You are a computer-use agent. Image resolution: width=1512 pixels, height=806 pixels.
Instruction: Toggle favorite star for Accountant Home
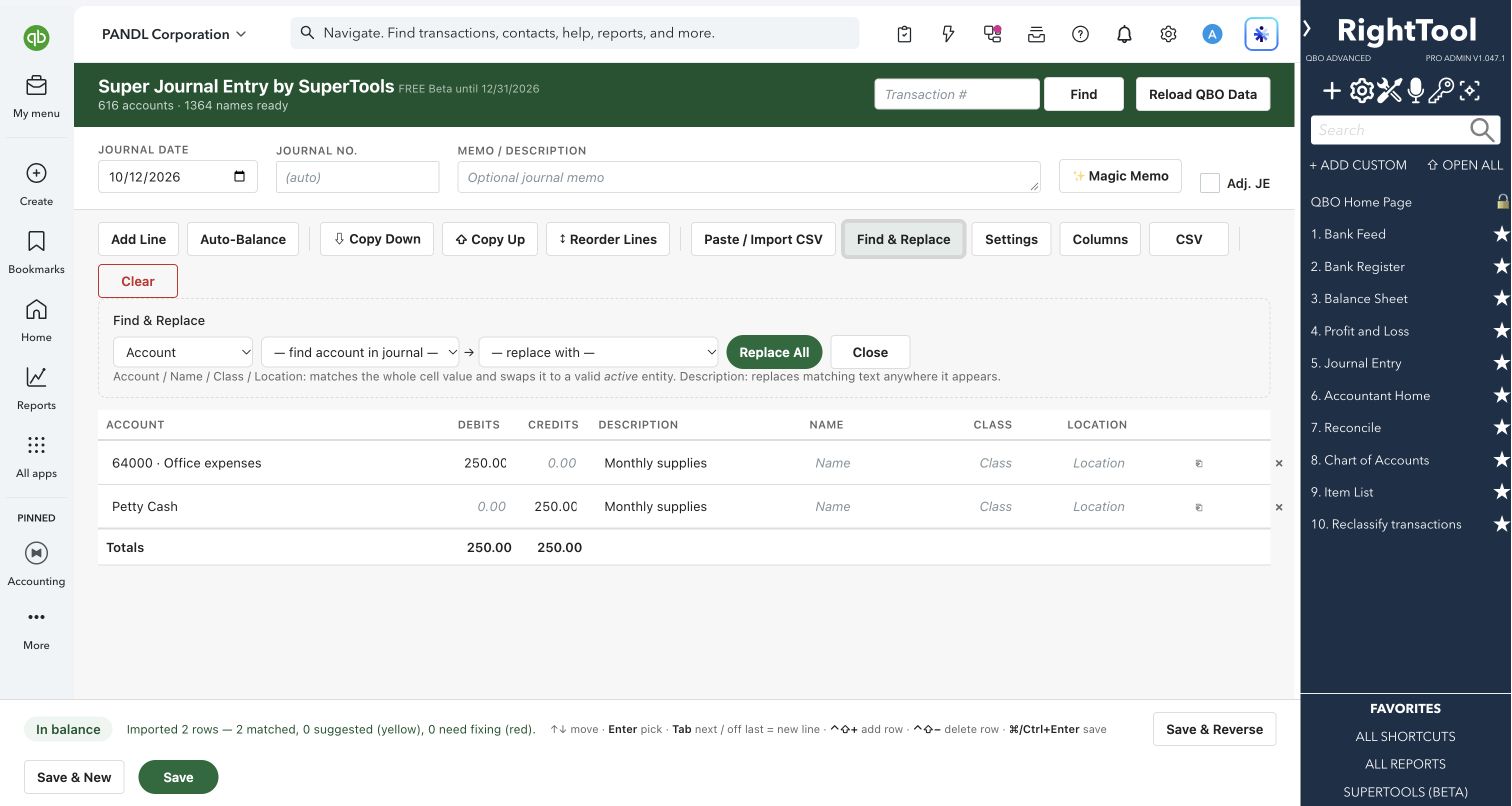tap(1501, 396)
